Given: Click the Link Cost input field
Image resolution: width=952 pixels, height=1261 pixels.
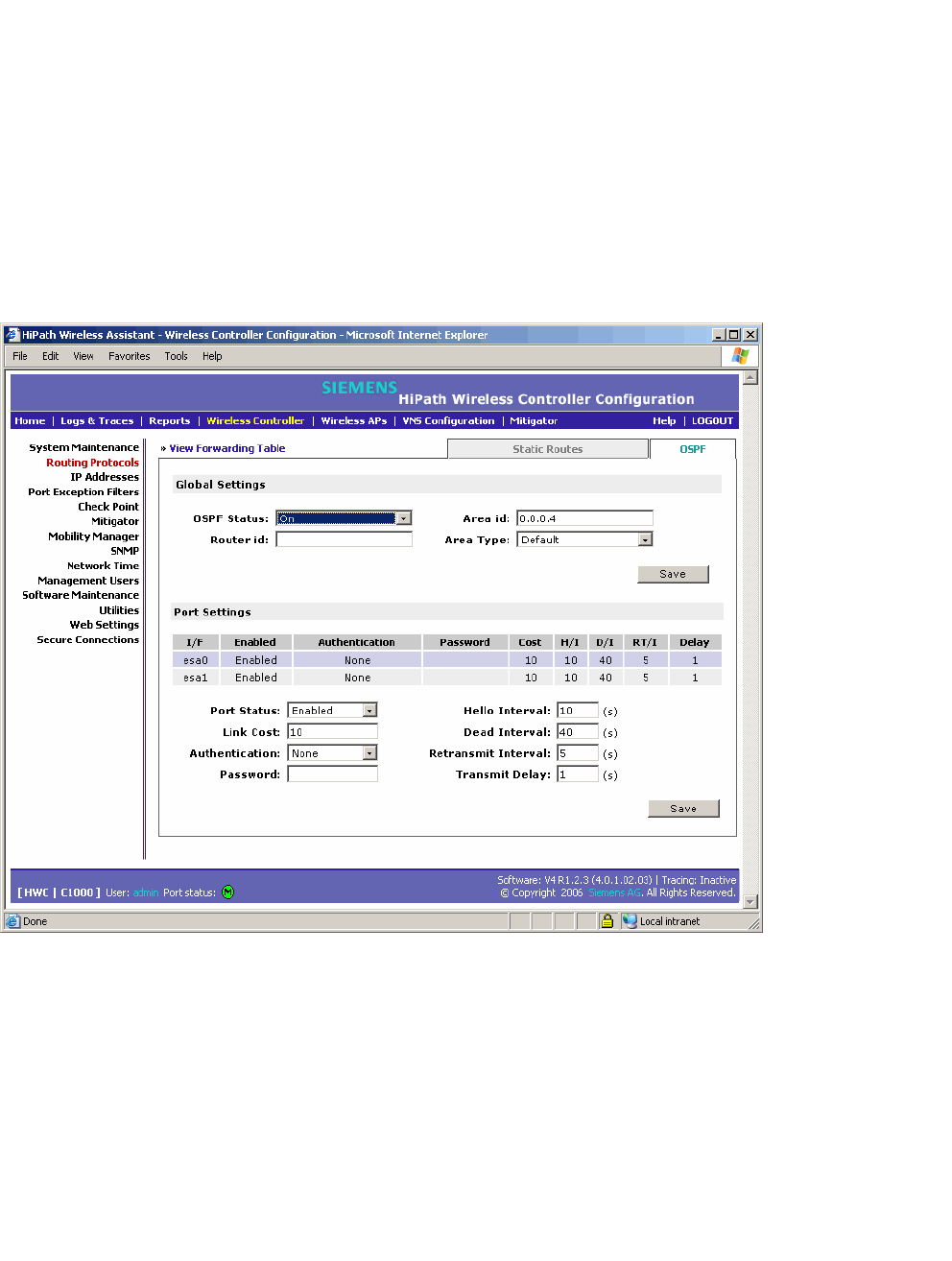Looking at the screenshot, I should [332, 731].
